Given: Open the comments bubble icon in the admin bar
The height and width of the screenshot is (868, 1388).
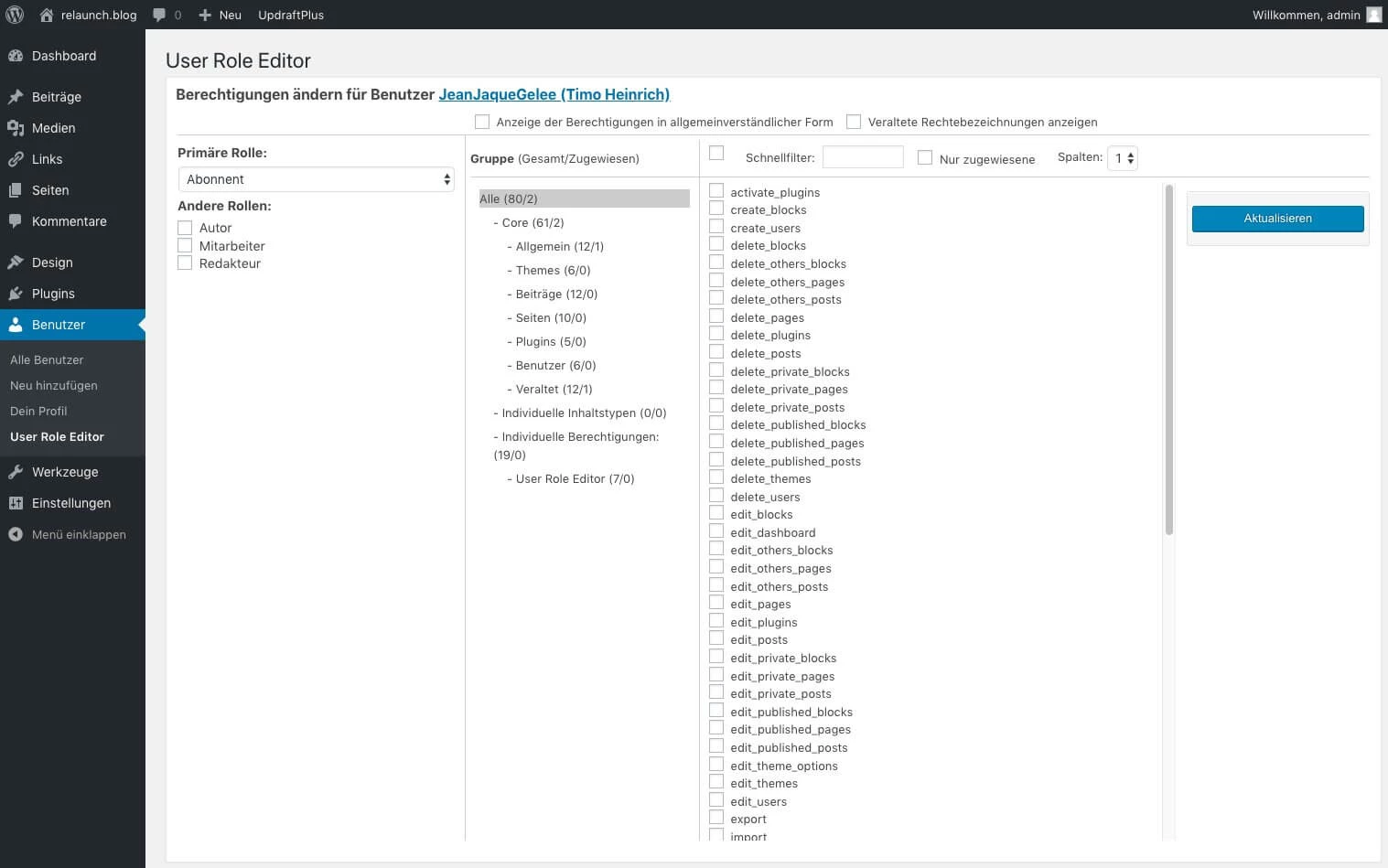Looking at the screenshot, I should click(159, 15).
